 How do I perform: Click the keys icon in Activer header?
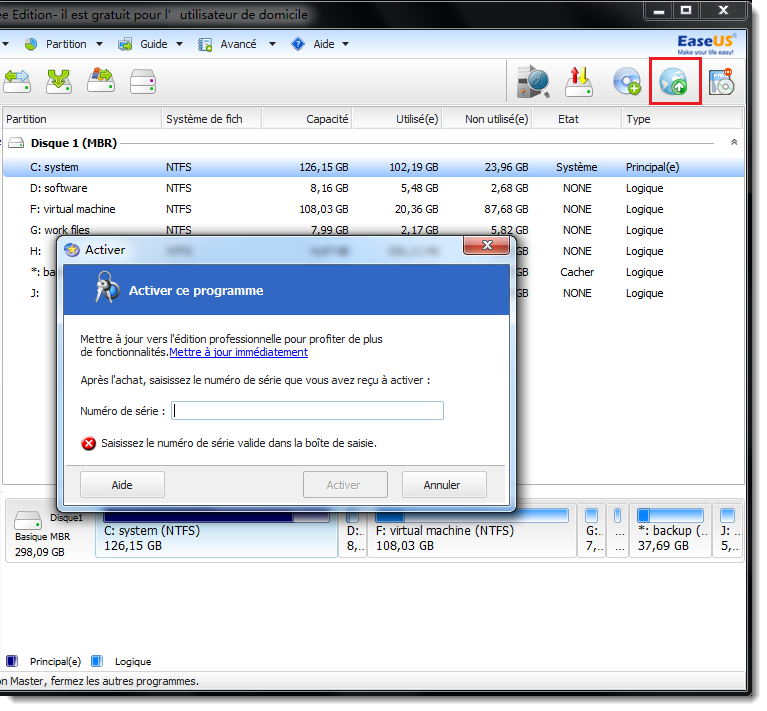point(107,290)
